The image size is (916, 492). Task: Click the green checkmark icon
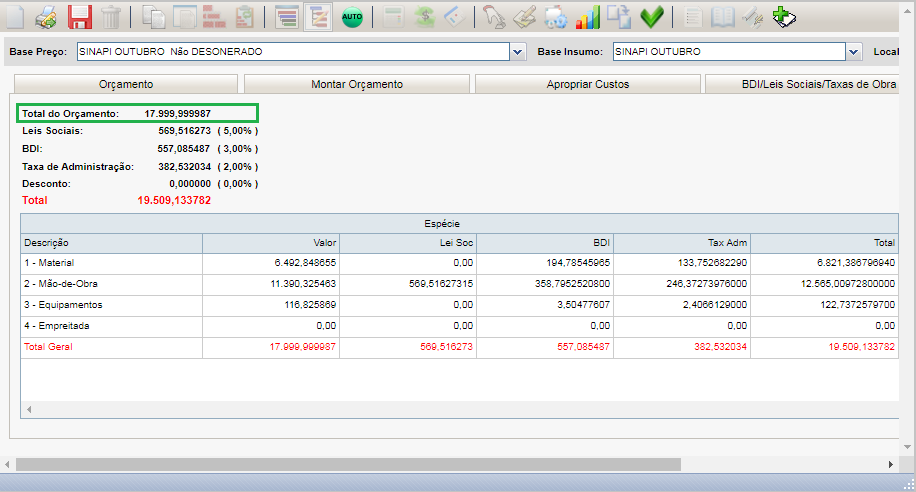click(651, 17)
